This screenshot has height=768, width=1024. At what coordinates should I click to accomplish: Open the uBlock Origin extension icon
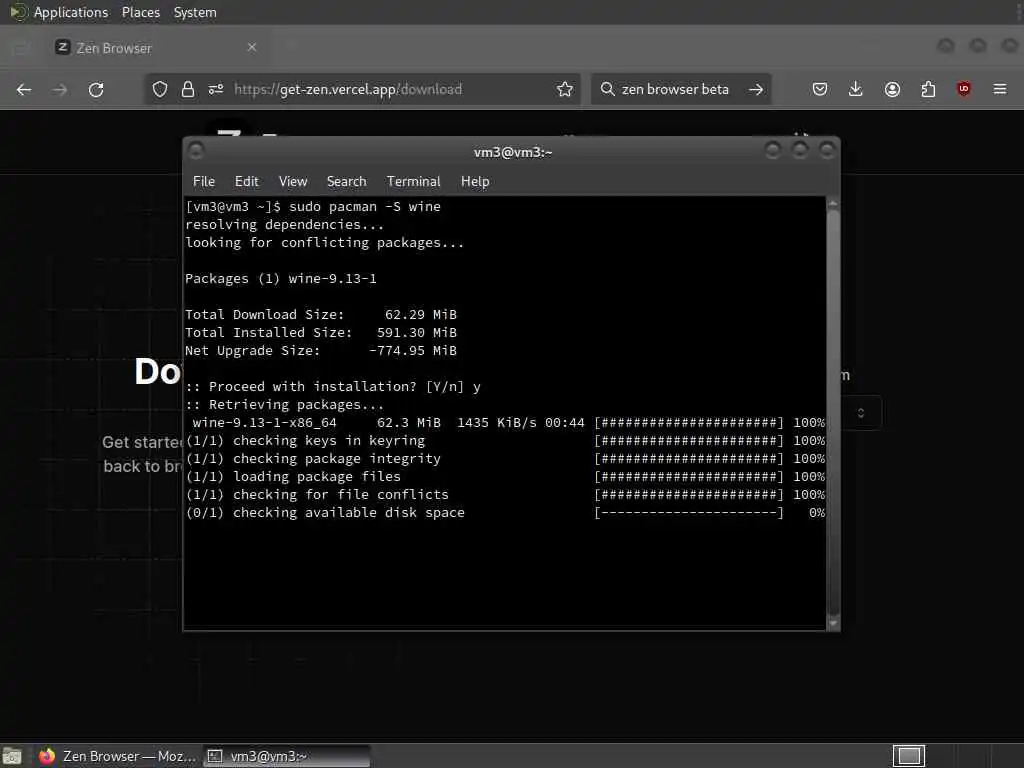tap(964, 89)
